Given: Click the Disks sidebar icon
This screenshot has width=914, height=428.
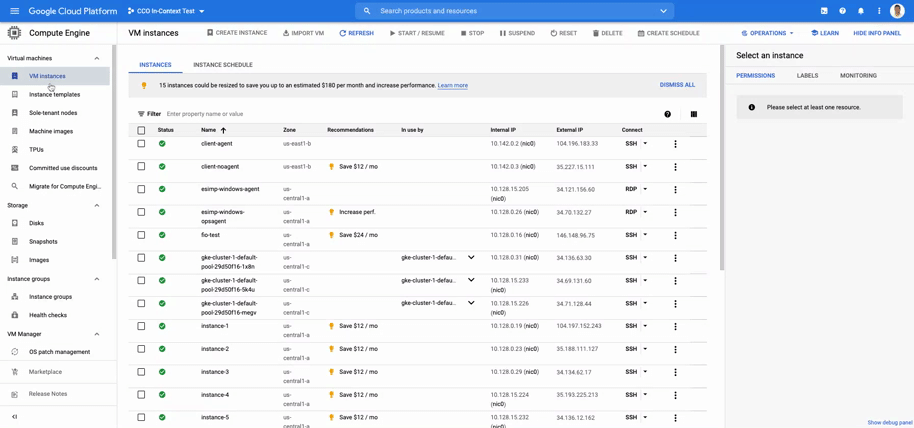Looking at the screenshot, I should pyautogui.click(x=15, y=223).
